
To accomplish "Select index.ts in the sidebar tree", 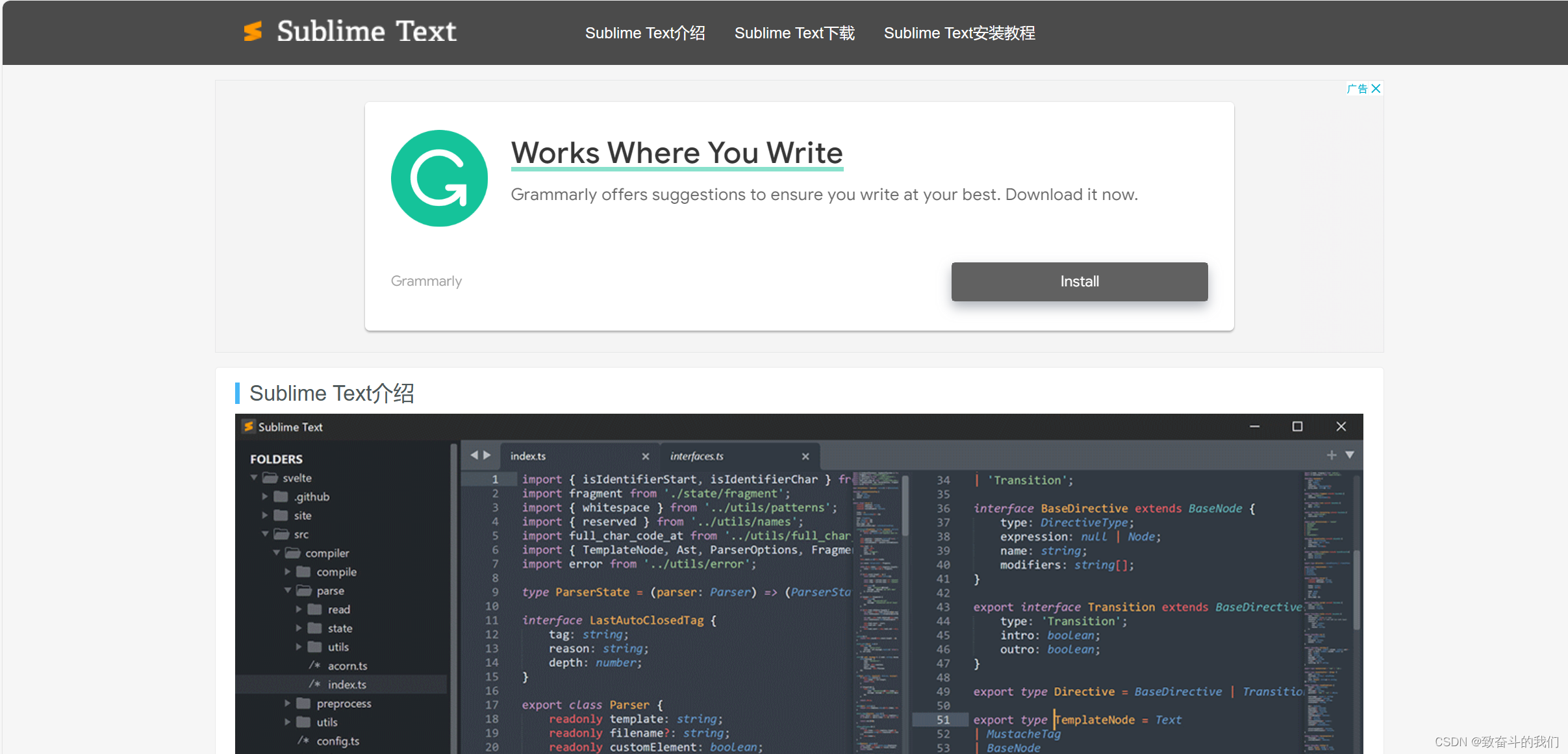I will [347, 685].
